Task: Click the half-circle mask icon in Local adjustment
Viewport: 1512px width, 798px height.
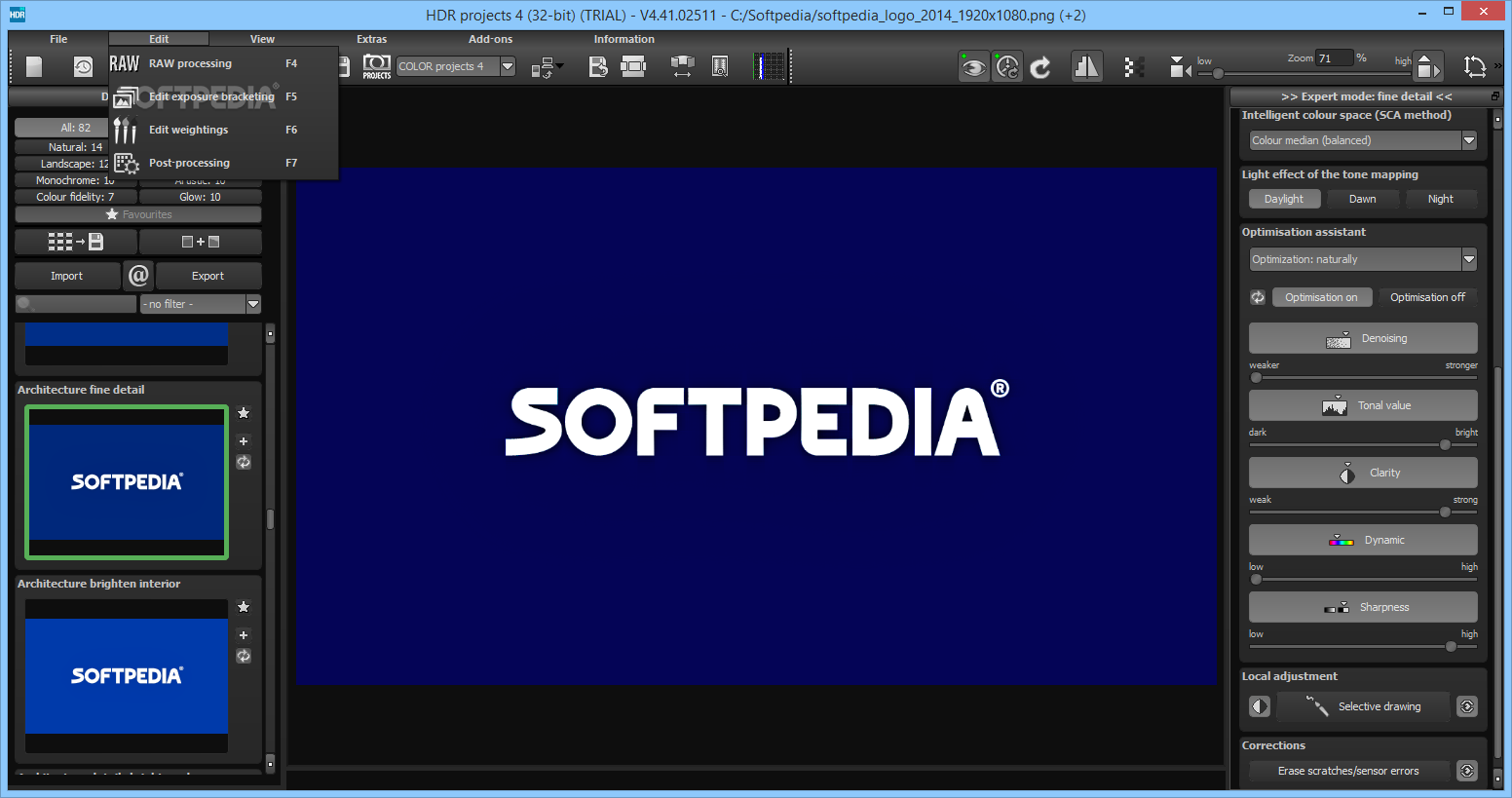Action: click(1260, 706)
